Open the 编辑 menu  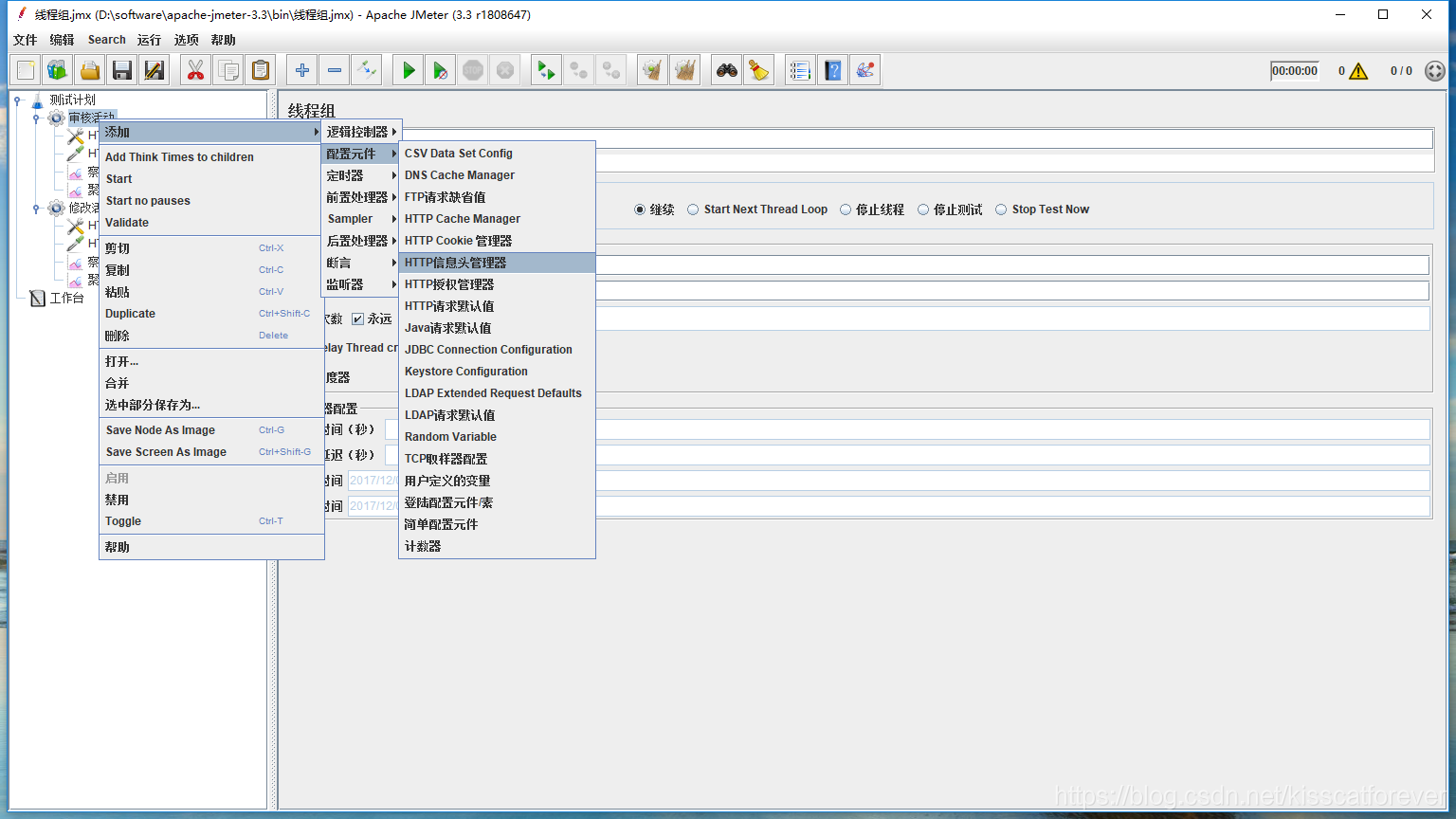pyautogui.click(x=62, y=40)
